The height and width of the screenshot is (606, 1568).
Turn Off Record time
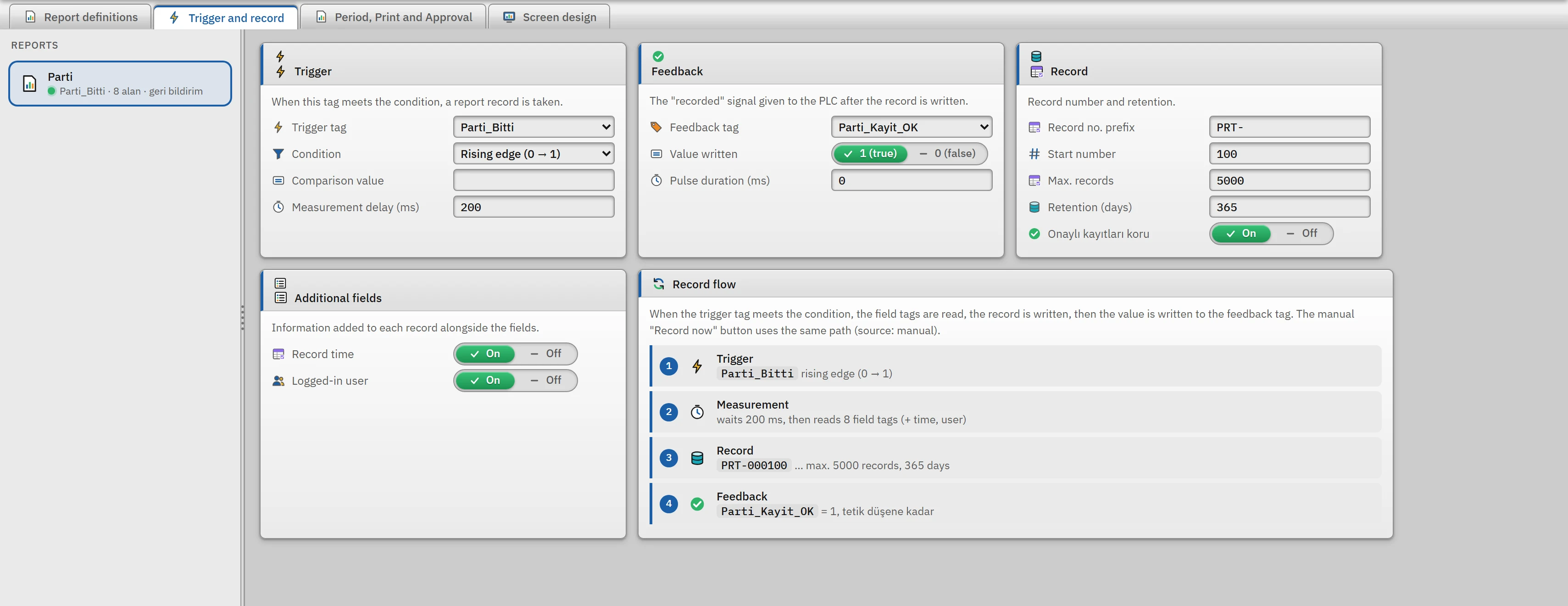[546, 354]
